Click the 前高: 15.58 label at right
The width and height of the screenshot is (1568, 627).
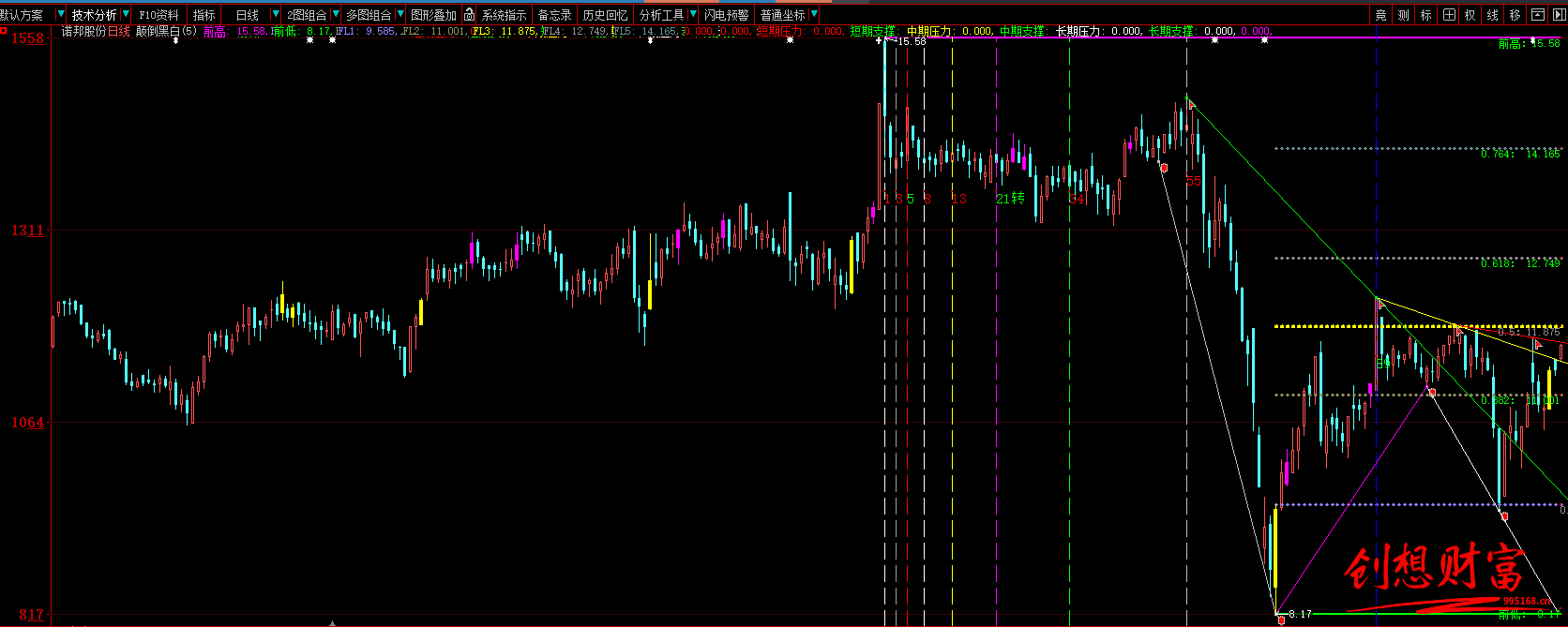pyautogui.click(x=1529, y=43)
